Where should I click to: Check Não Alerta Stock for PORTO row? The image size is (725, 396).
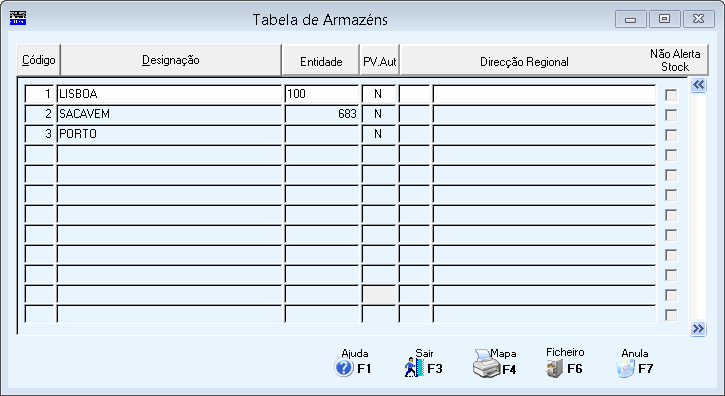(x=671, y=135)
